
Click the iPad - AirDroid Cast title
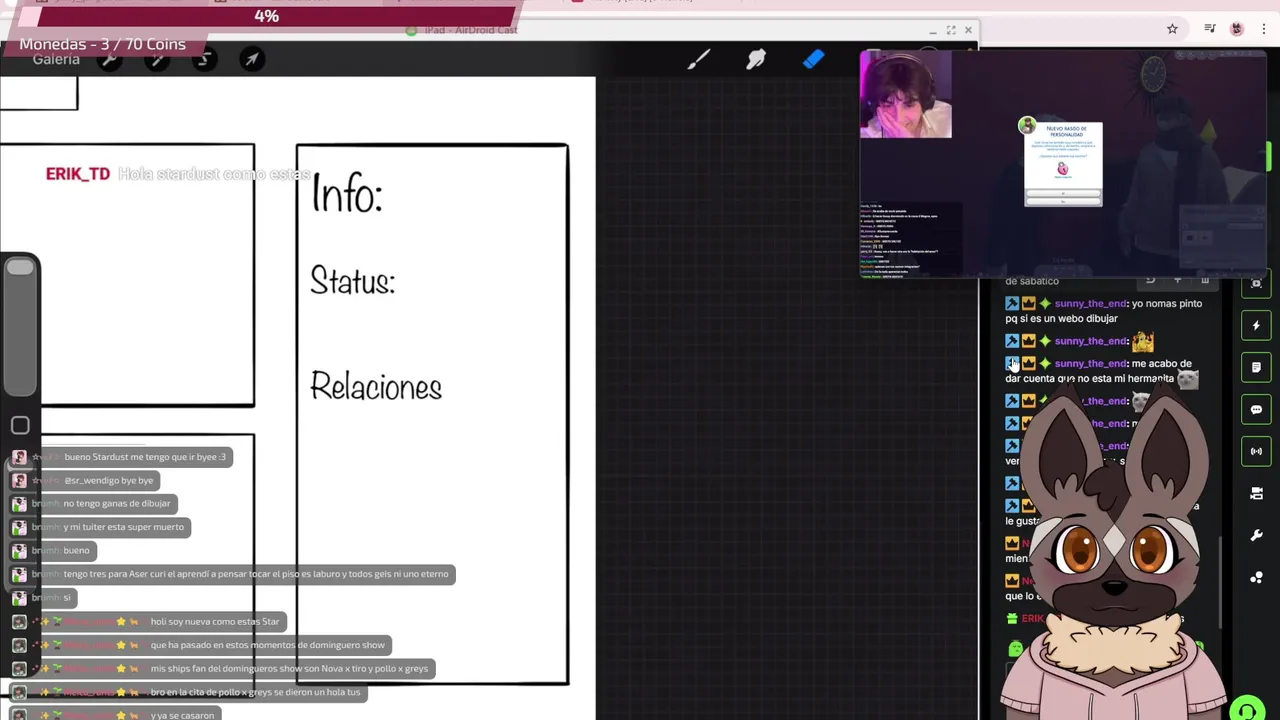[470, 30]
